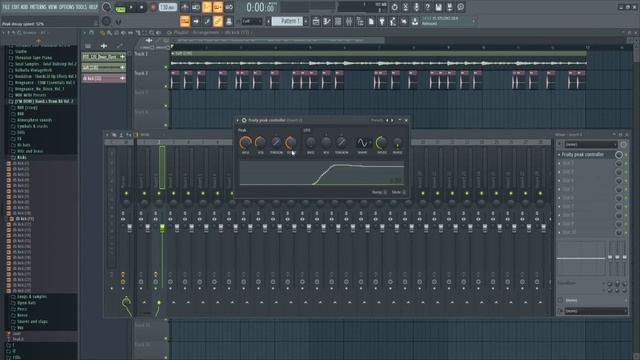This screenshot has height=360, width=640.
Task: Toggle the highlighted multilink controllers icon
Action: coord(218,21)
